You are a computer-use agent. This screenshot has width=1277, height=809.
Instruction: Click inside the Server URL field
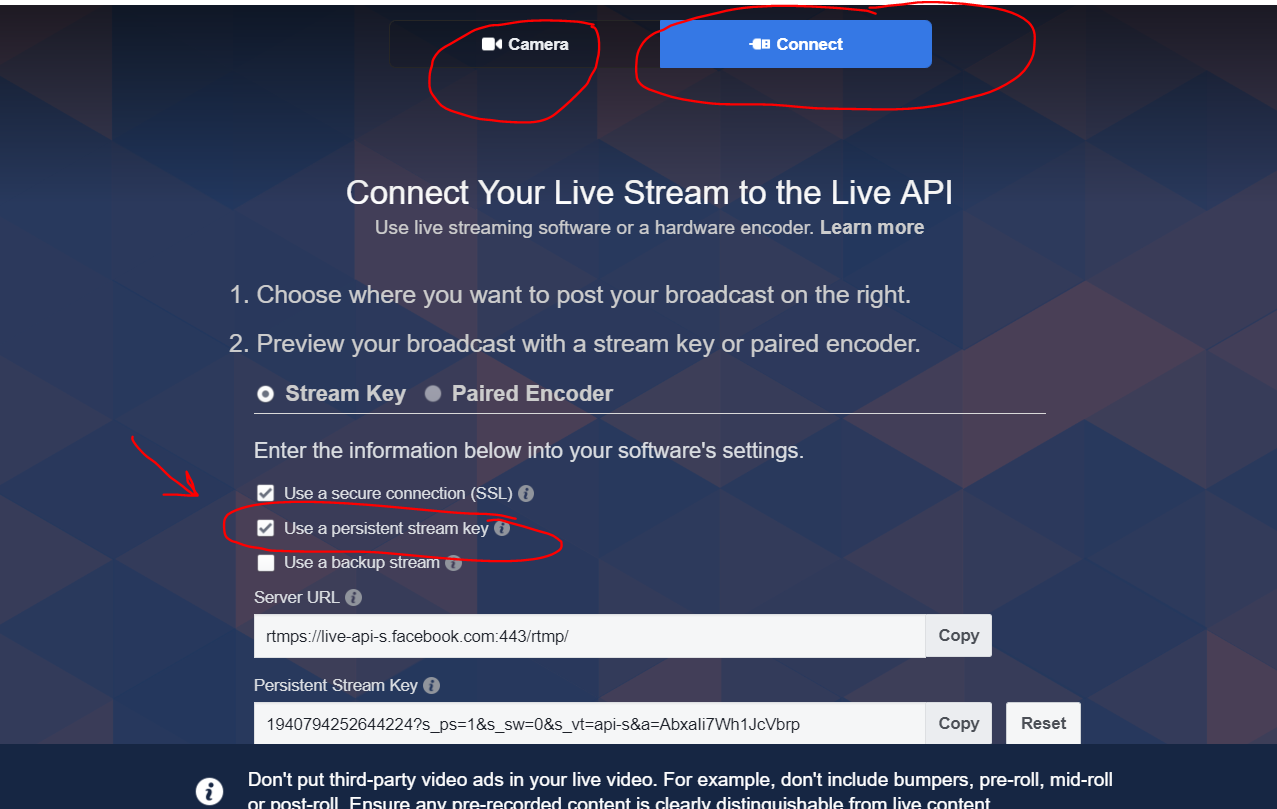click(x=589, y=636)
